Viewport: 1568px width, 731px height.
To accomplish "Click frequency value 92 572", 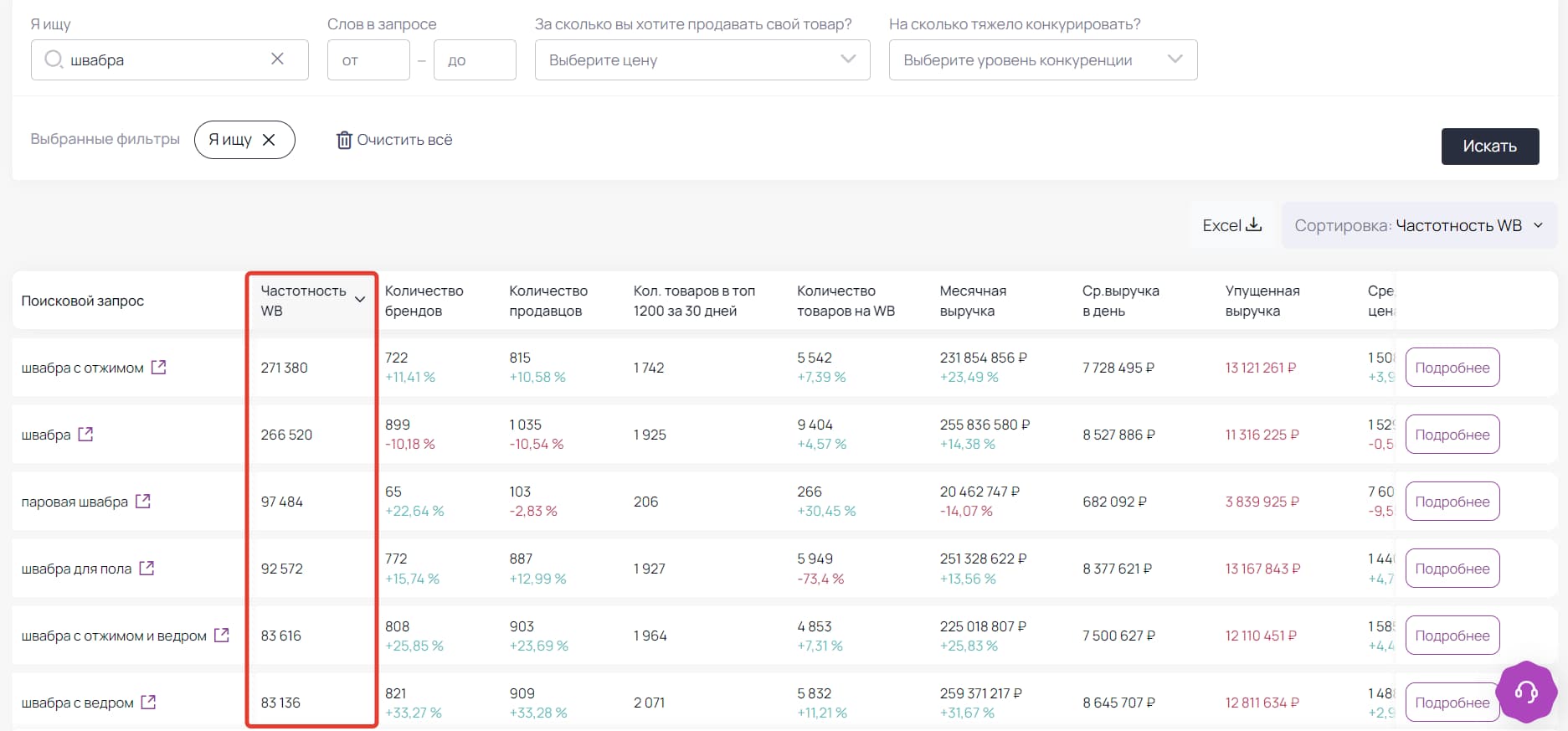I will [281, 569].
